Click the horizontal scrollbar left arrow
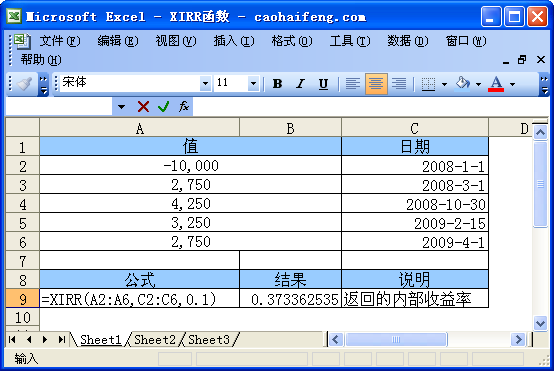Image resolution: width=554 pixels, height=371 pixels. coord(336,340)
